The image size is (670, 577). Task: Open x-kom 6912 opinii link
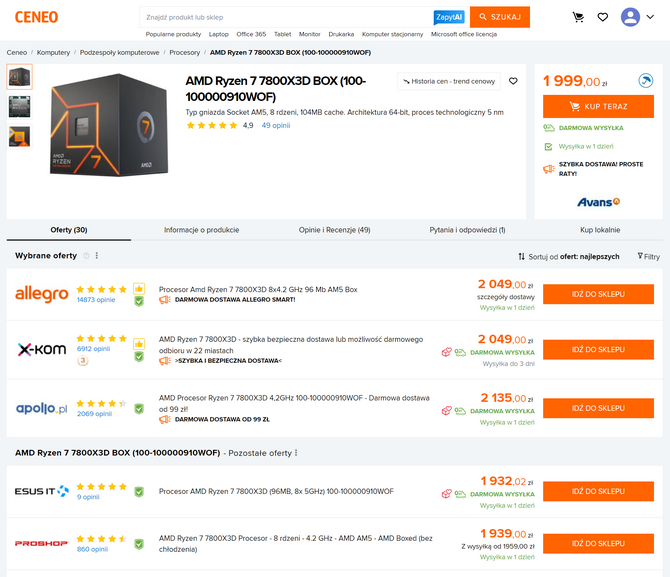(x=93, y=349)
